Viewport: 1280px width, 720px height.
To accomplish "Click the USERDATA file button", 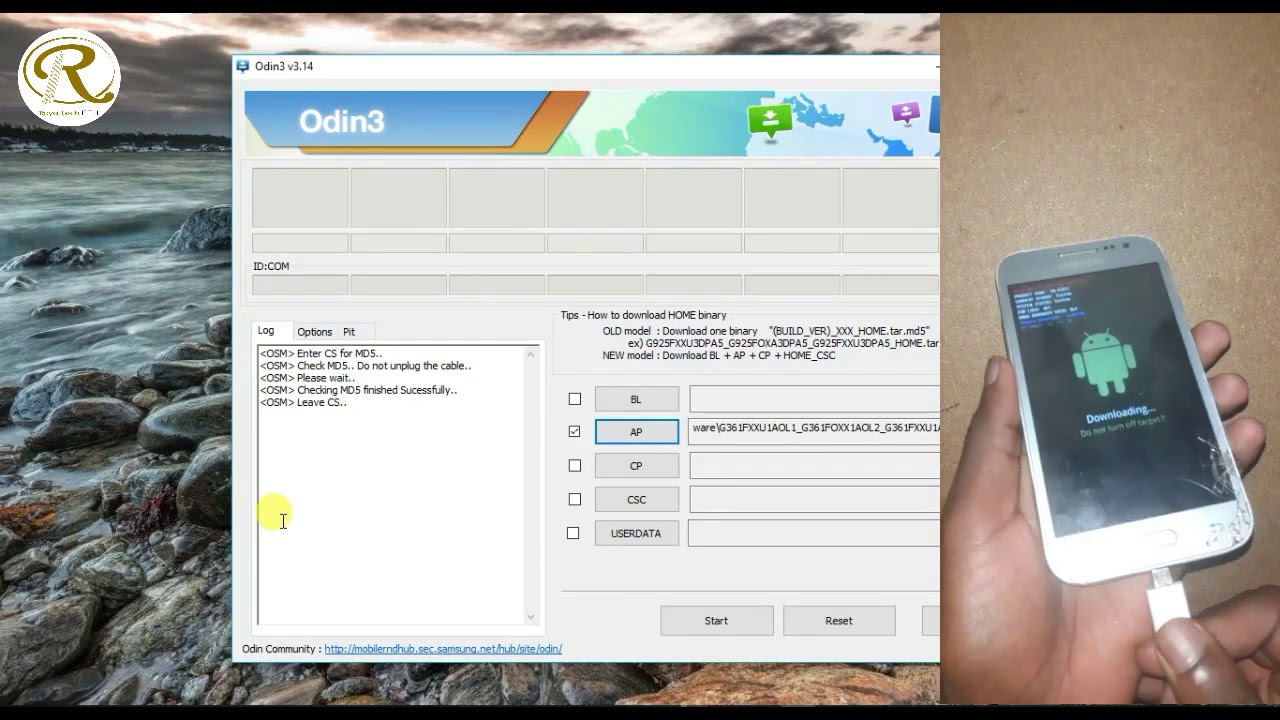I will tap(637, 533).
